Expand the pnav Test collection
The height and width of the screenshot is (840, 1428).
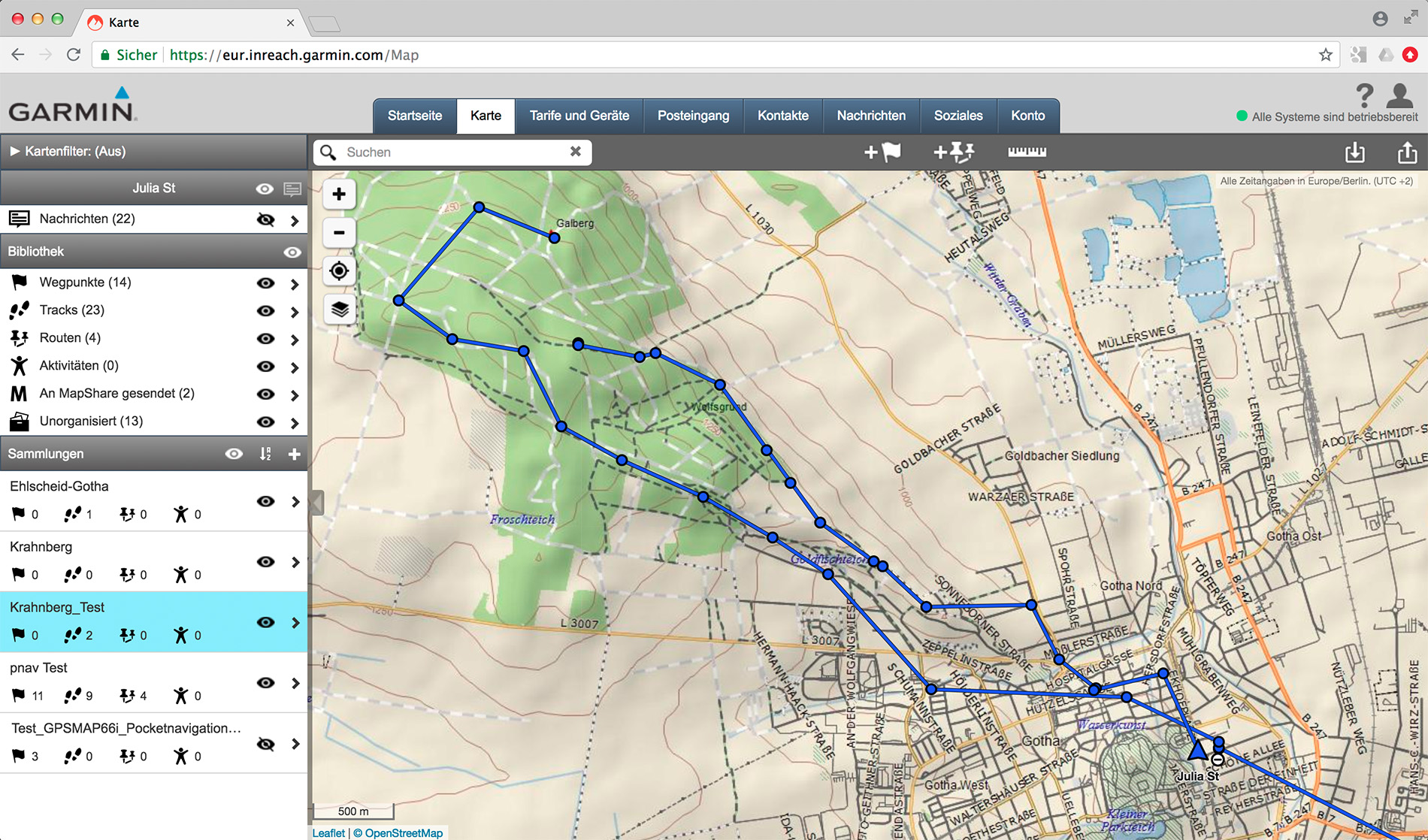click(295, 683)
